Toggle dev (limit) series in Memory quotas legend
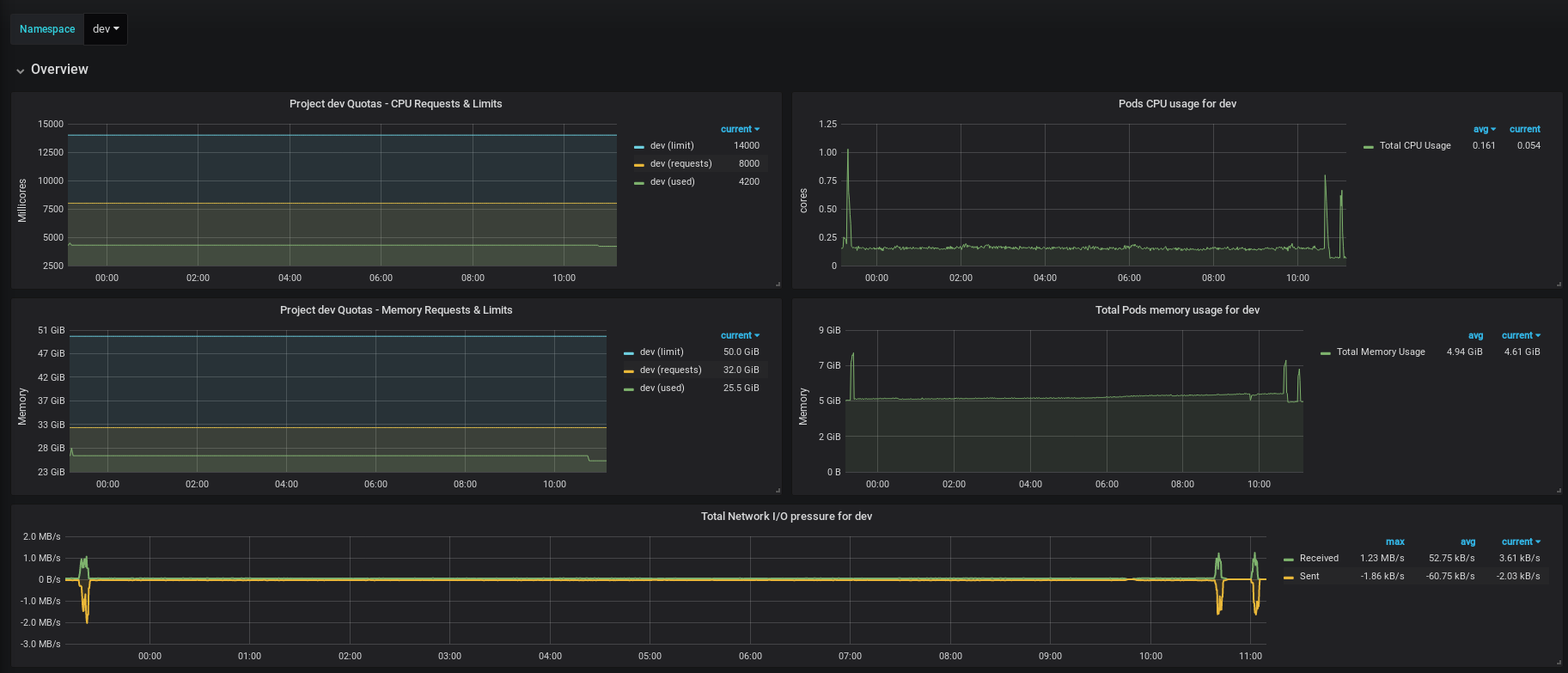1568x673 pixels. point(662,352)
